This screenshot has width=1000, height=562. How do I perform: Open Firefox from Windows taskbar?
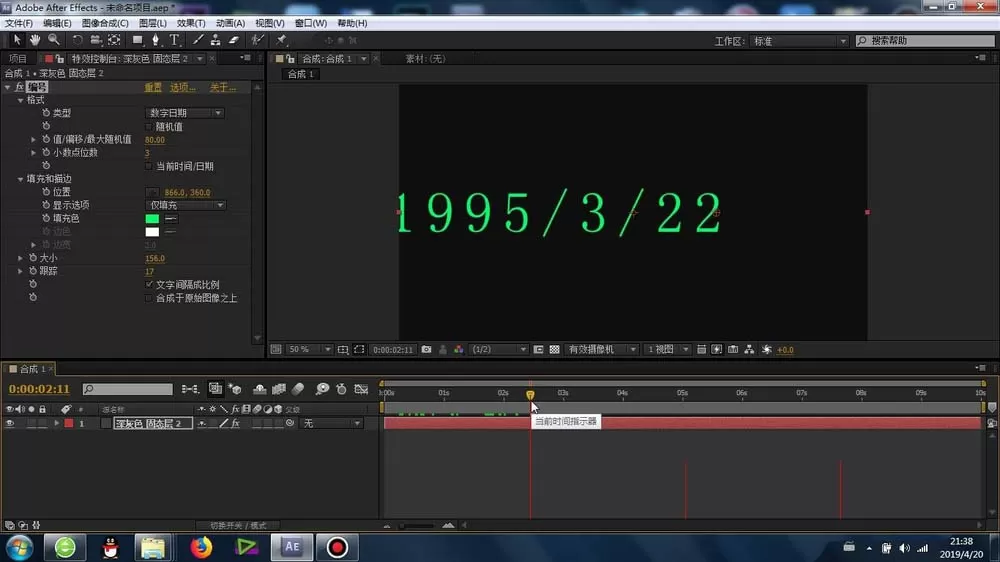pos(201,547)
